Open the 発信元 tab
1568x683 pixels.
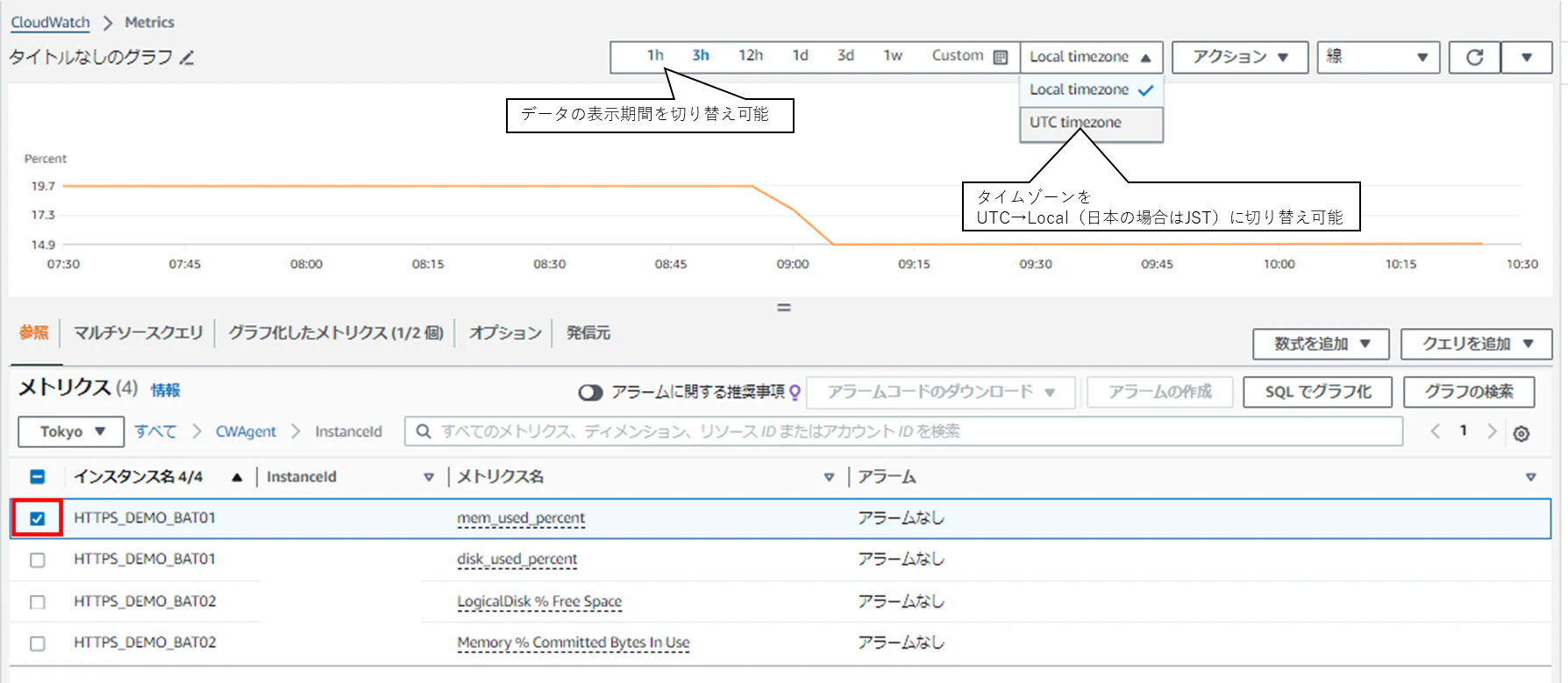[588, 333]
